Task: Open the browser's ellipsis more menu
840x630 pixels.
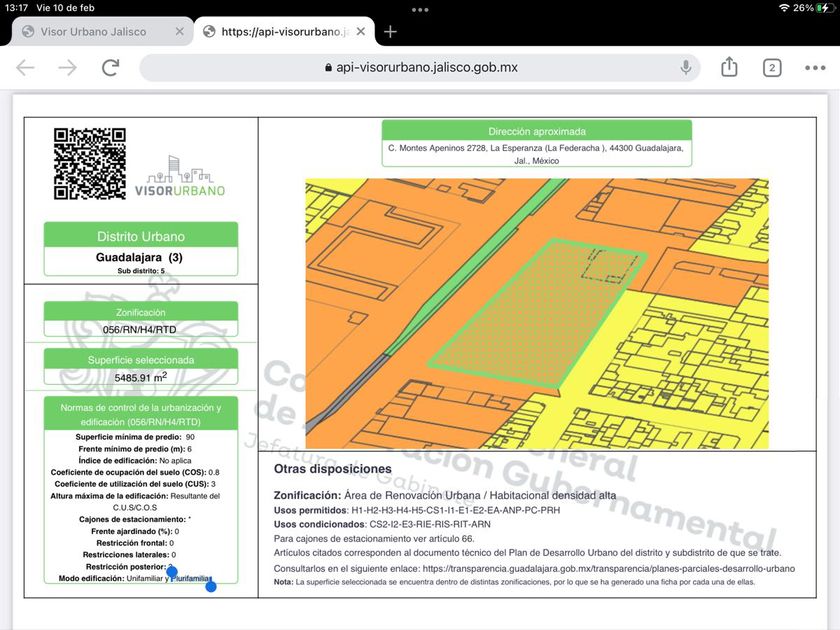Action: click(x=815, y=67)
